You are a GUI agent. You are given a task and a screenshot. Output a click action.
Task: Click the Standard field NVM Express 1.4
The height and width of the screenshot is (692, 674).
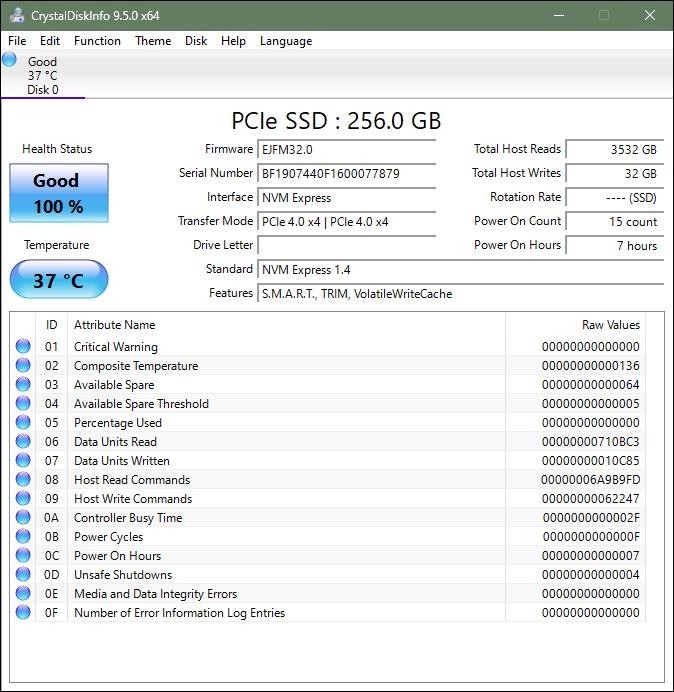pos(460,270)
